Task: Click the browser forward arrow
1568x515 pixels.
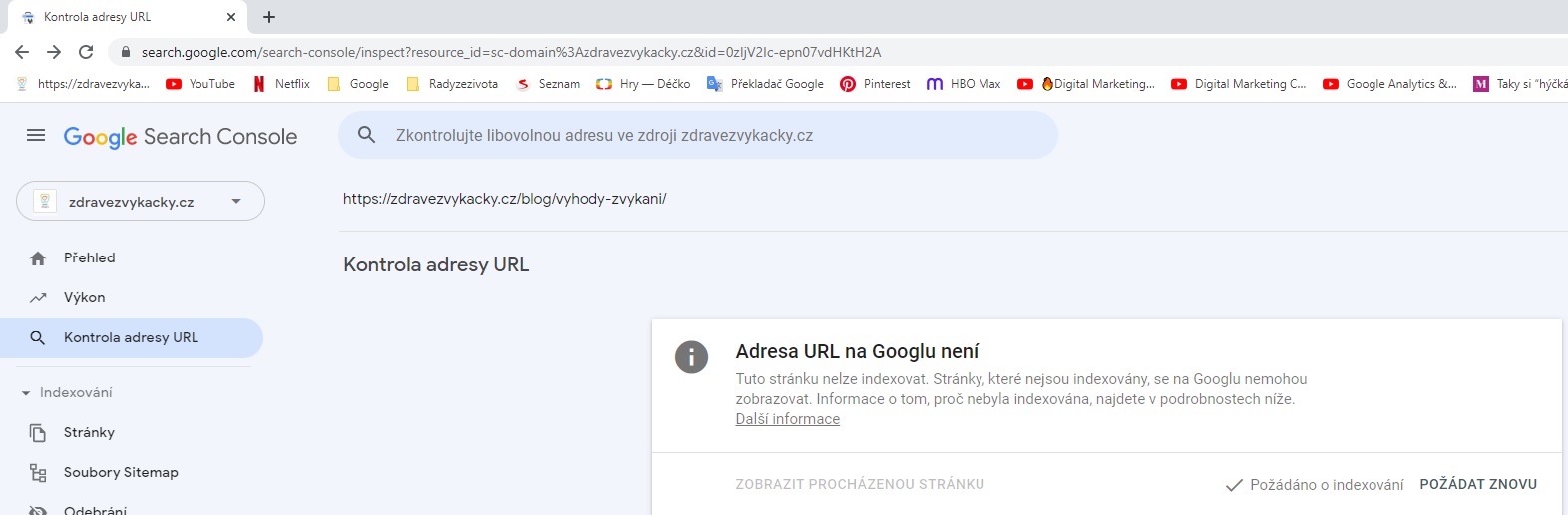Action: pyautogui.click(x=54, y=52)
